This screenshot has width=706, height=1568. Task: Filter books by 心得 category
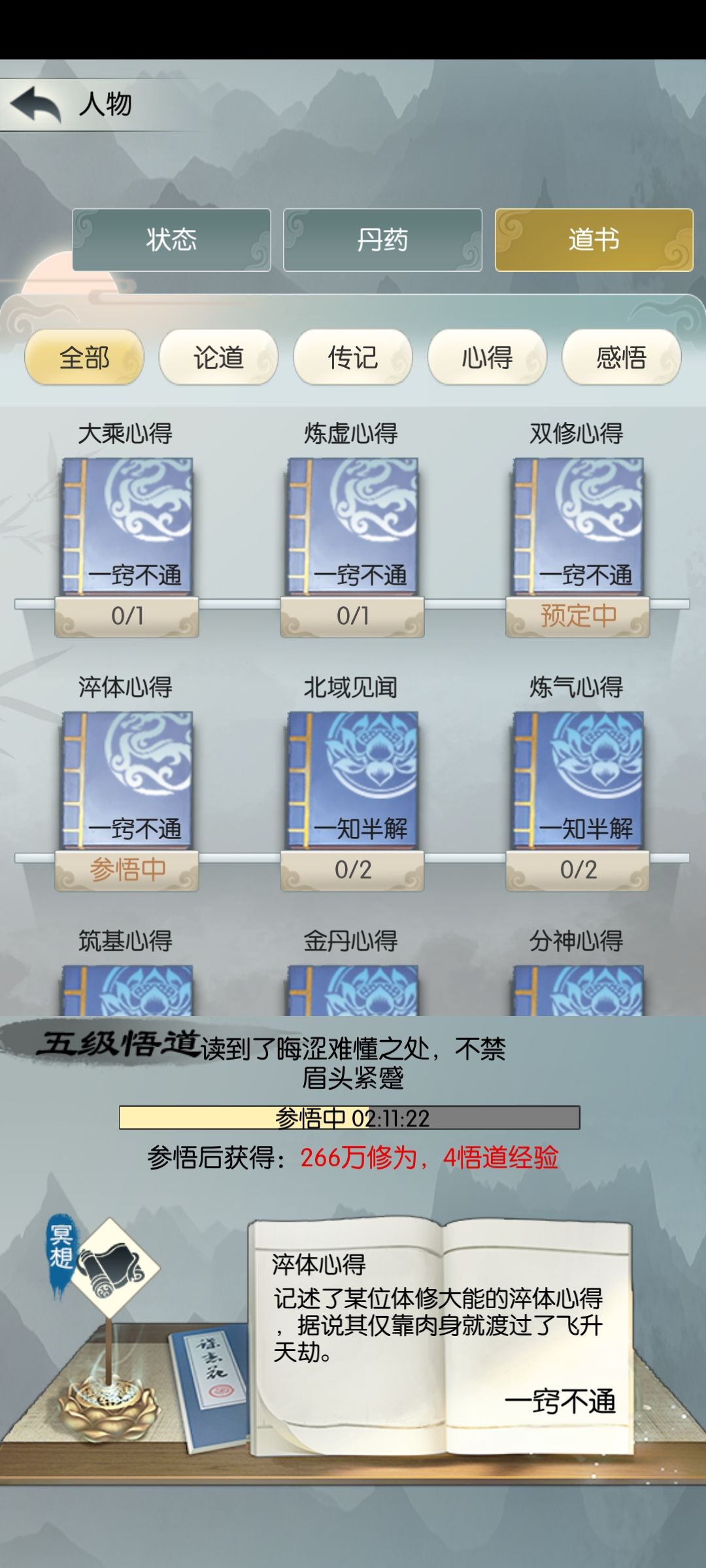click(487, 357)
